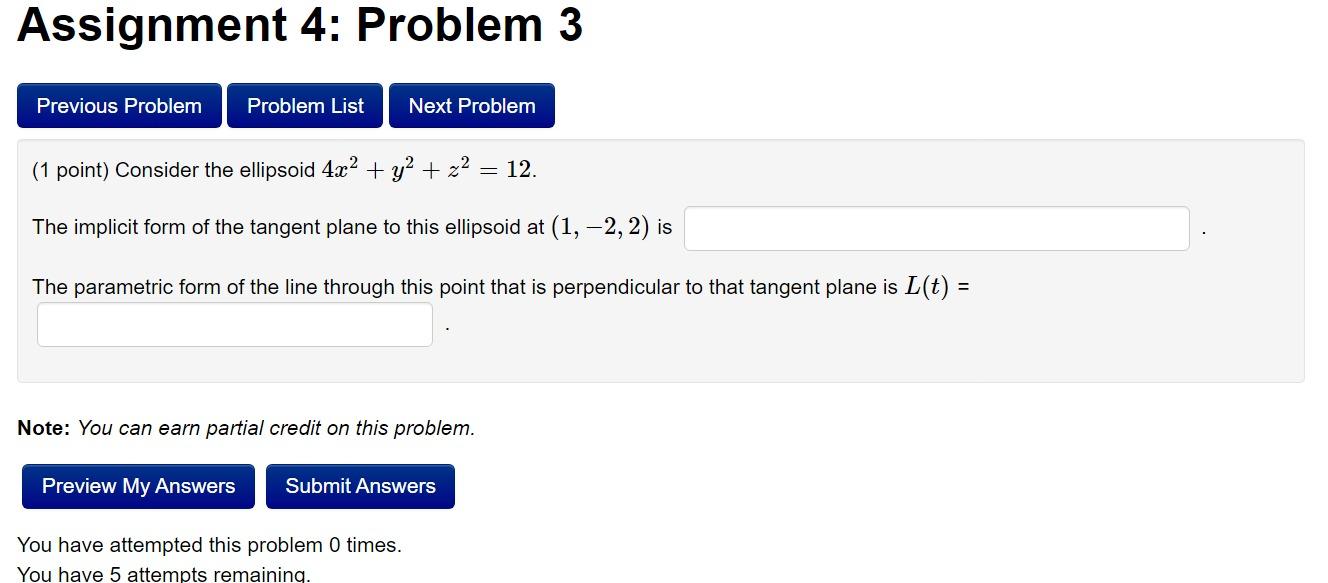Select the empty tangent plane entry field
Screen dimensions: 1328x583
(x=936, y=227)
